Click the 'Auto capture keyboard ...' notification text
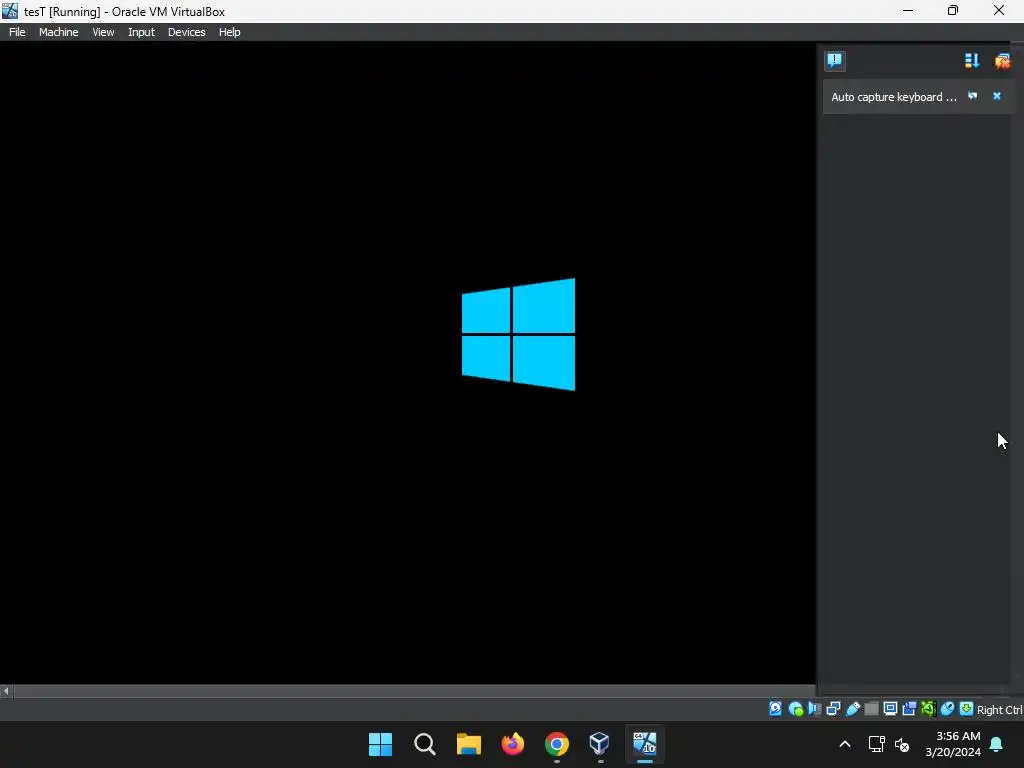The width and height of the screenshot is (1024, 768). pos(893,97)
